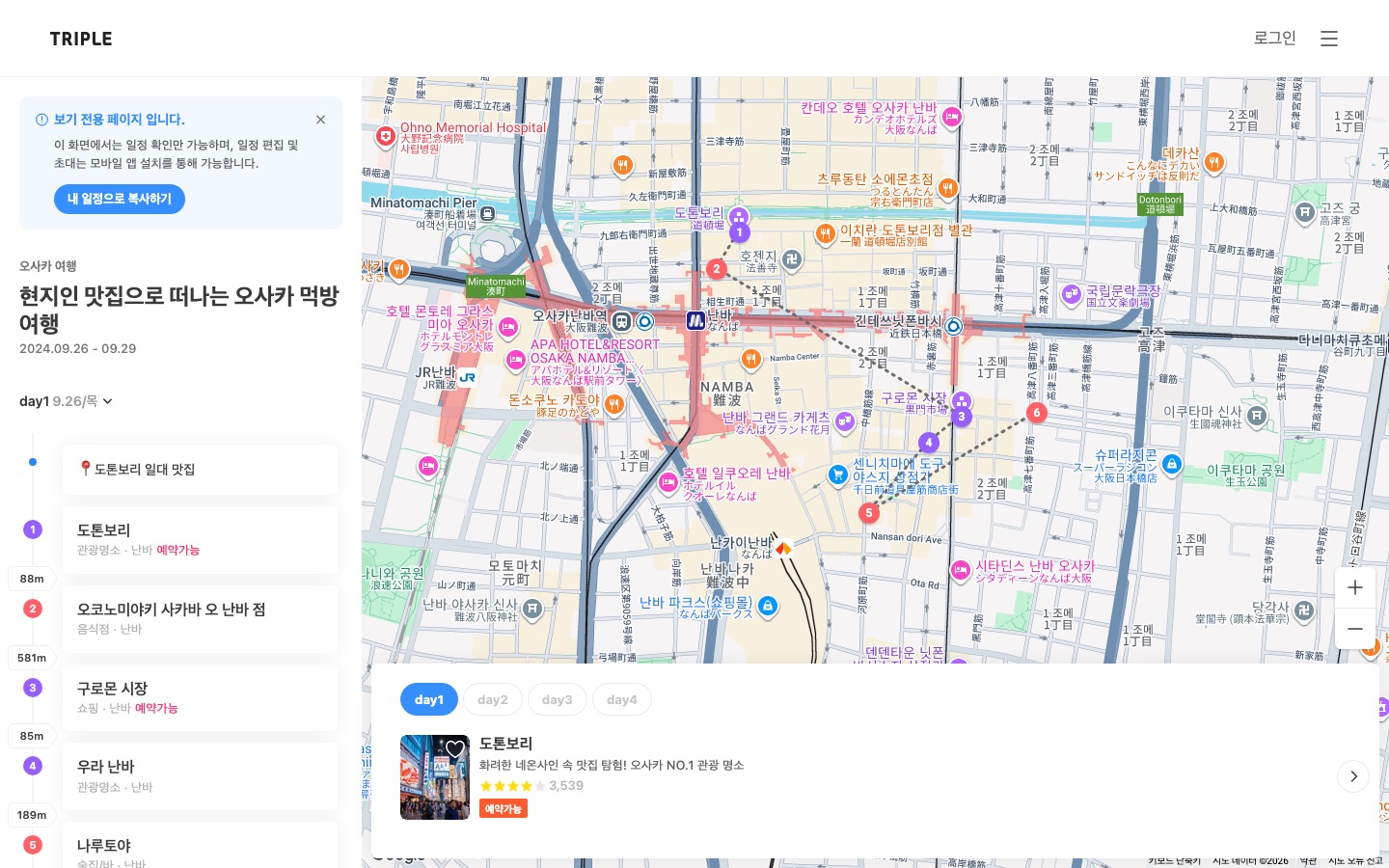Open the 도톤보리 itinerary item in sidebar

pyautogui.click(x=201, y=540)
